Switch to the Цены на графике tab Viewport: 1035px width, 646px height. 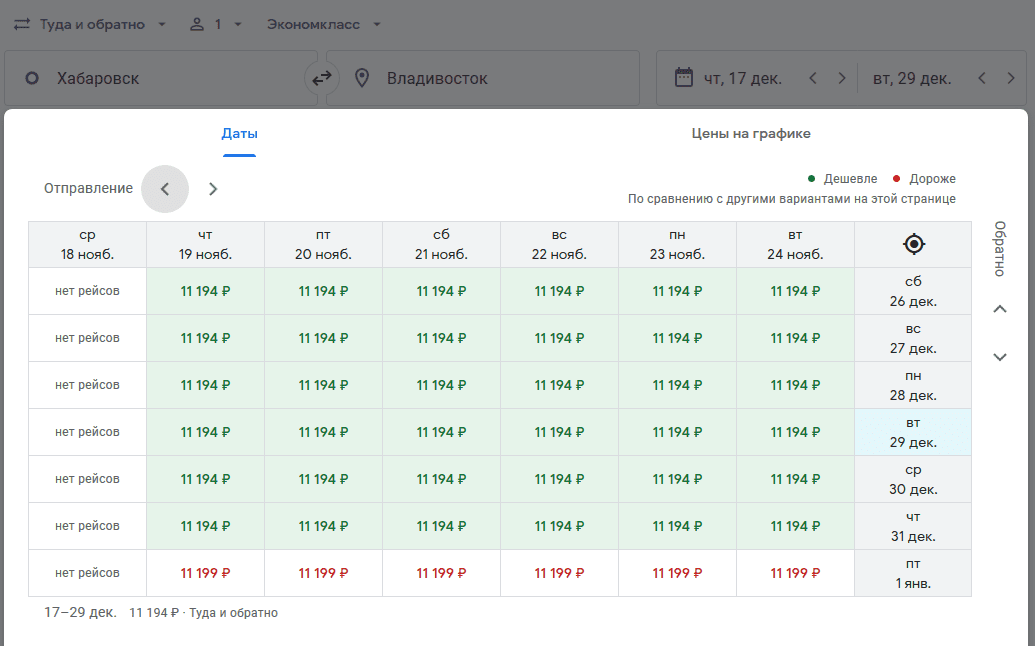(751, 134)
